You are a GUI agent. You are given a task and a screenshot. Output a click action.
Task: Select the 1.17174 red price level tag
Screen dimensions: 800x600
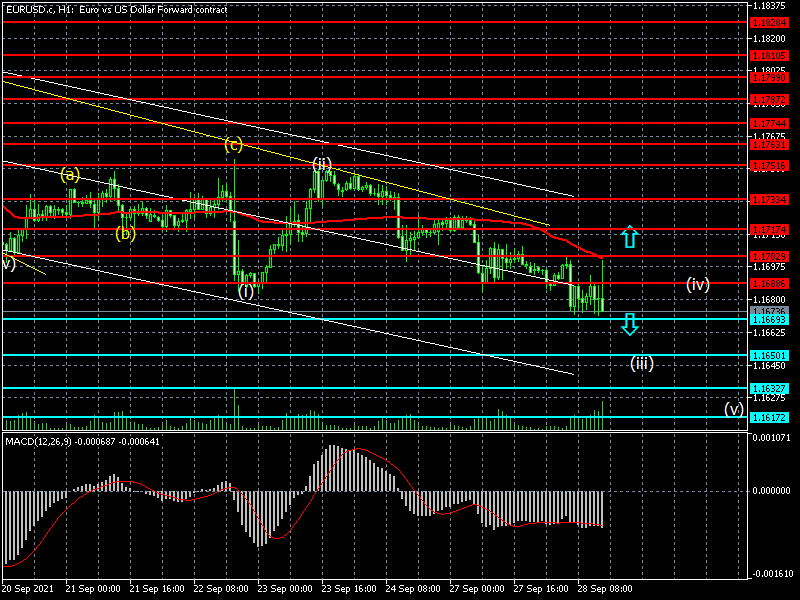(773, 230)
